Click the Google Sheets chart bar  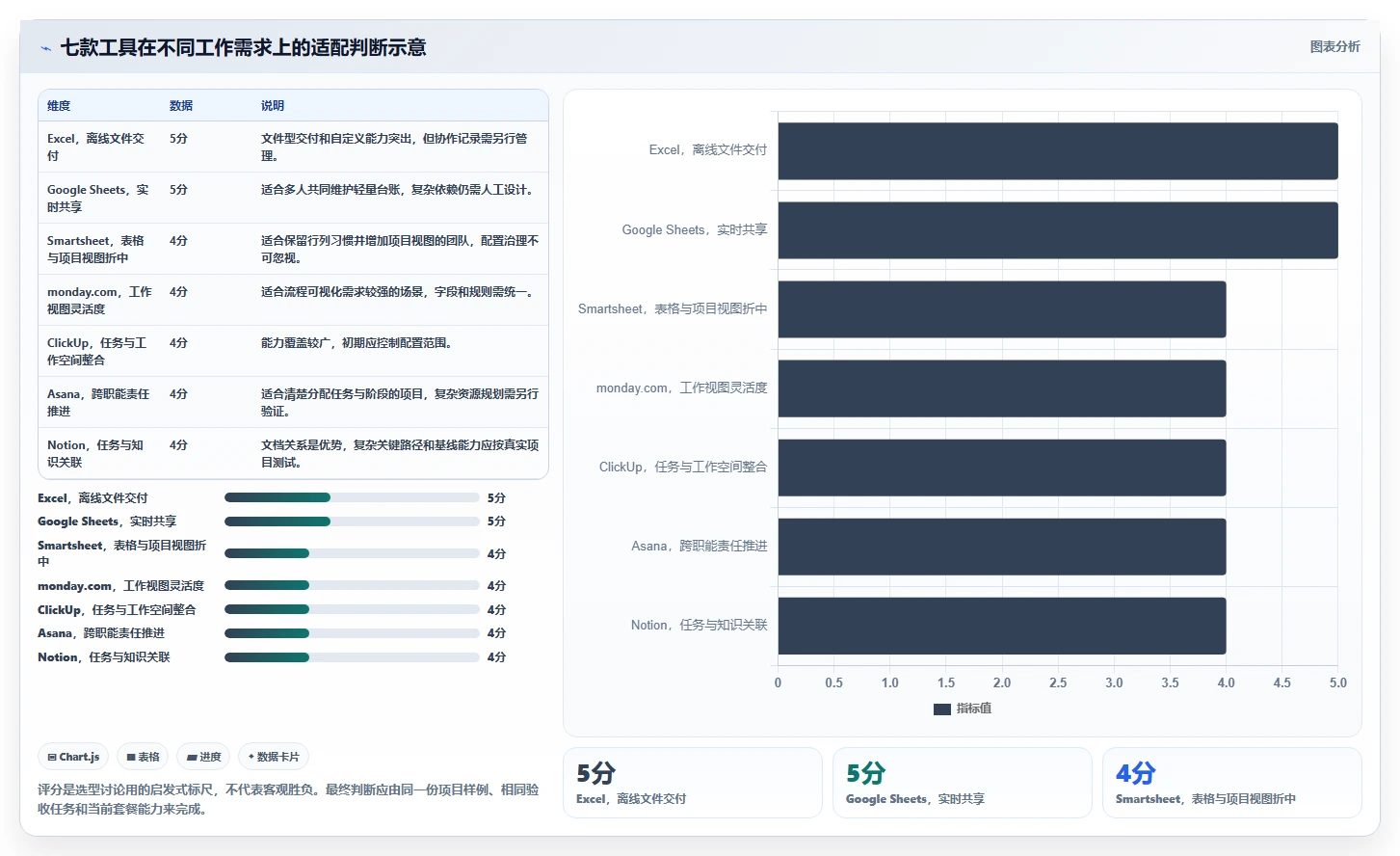pyautogui.click(x=1058, y=230)
